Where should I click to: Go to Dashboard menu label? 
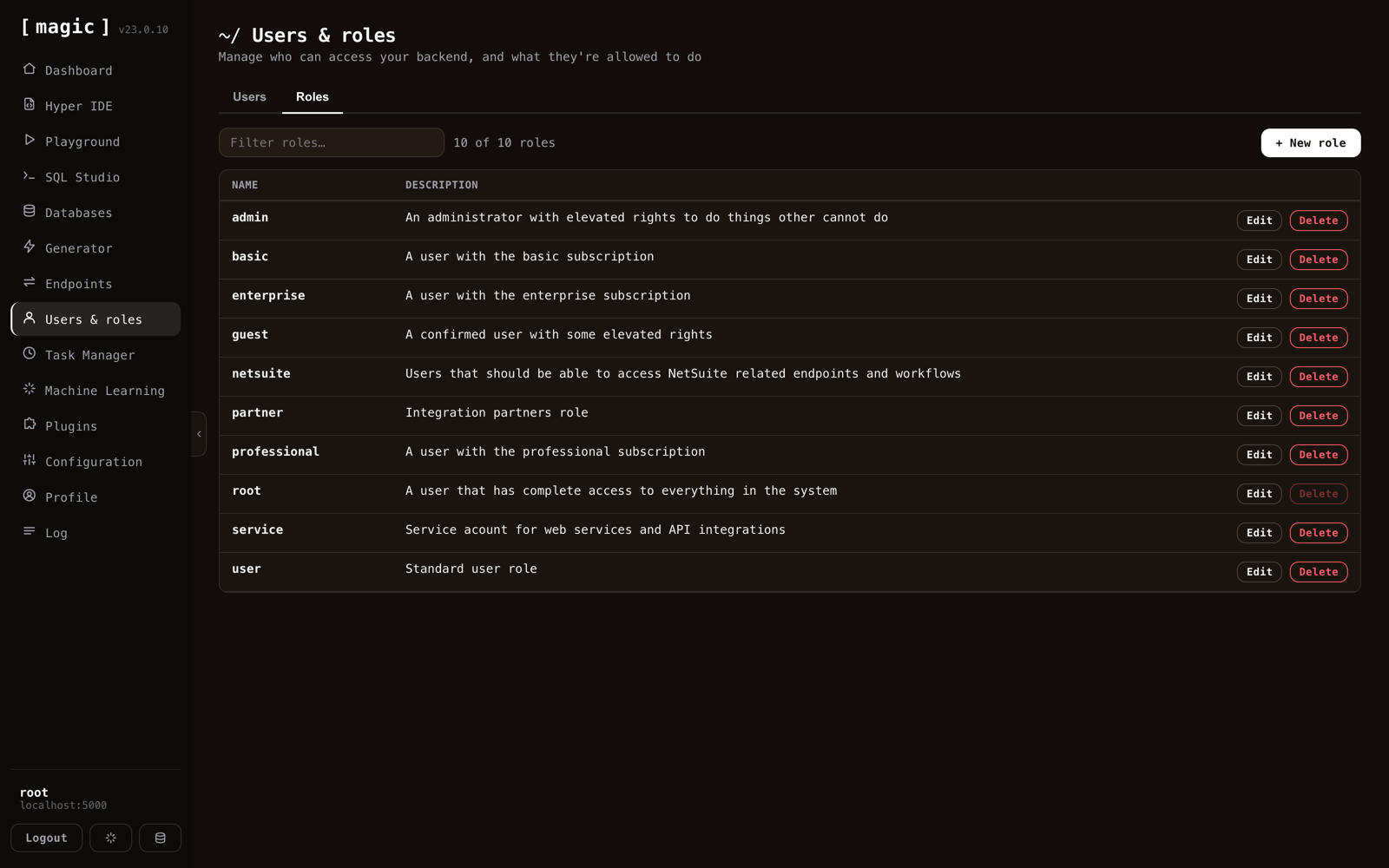point(79,70)
